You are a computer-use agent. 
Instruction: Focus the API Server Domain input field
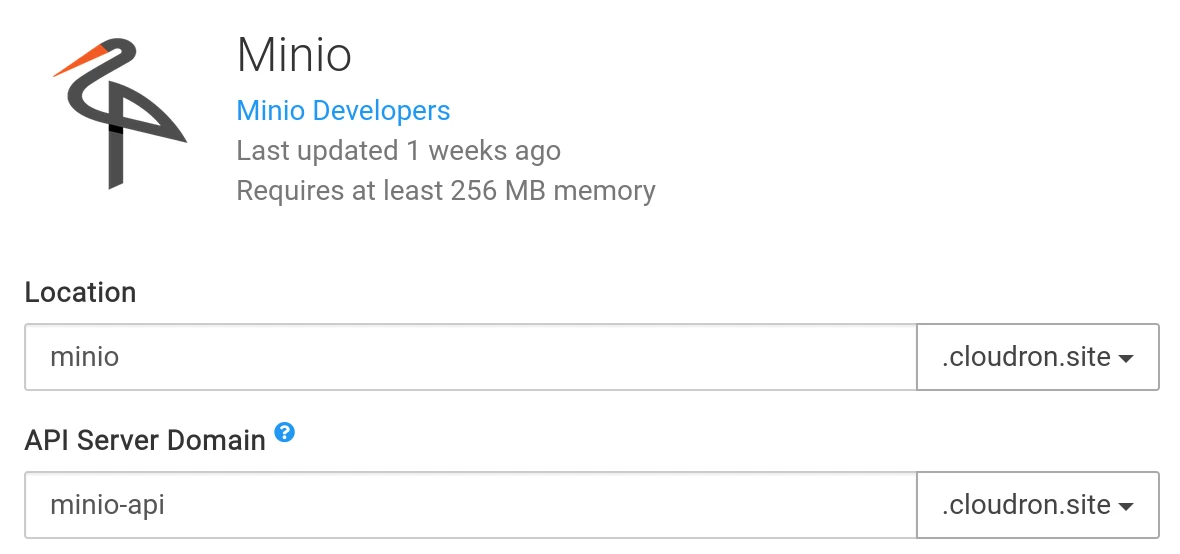470,505
